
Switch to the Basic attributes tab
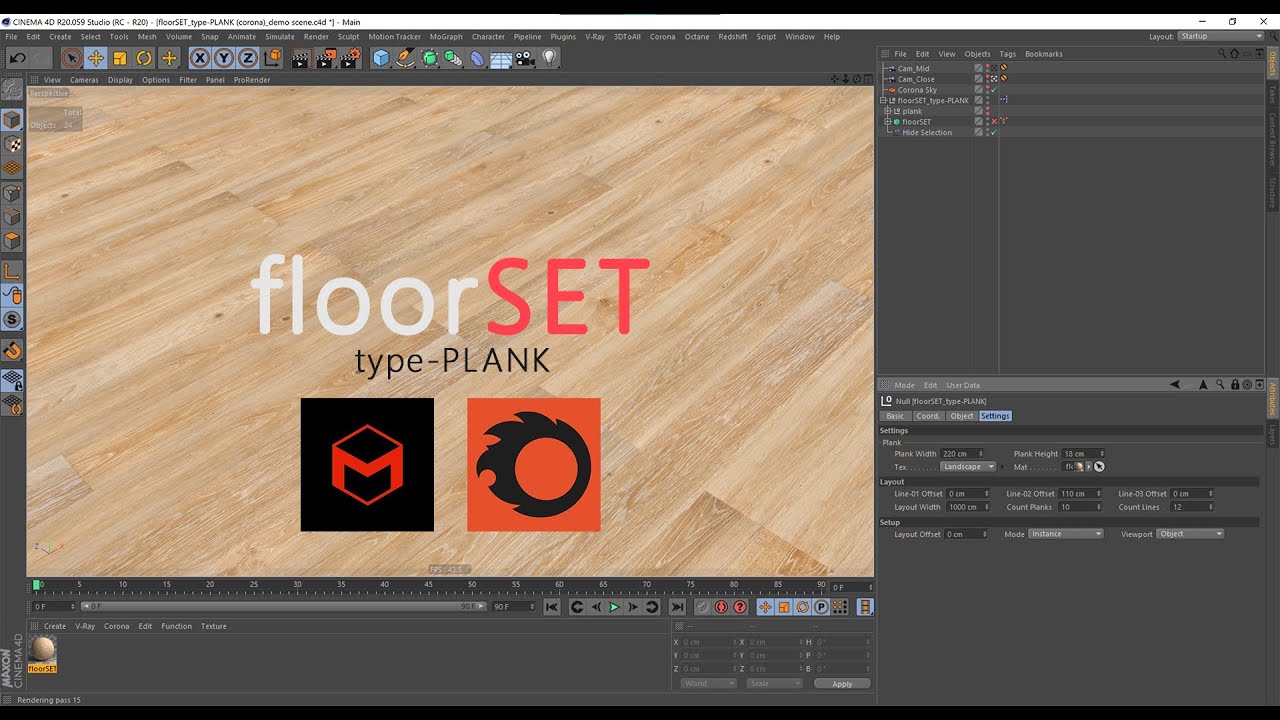tap(895, 416)
